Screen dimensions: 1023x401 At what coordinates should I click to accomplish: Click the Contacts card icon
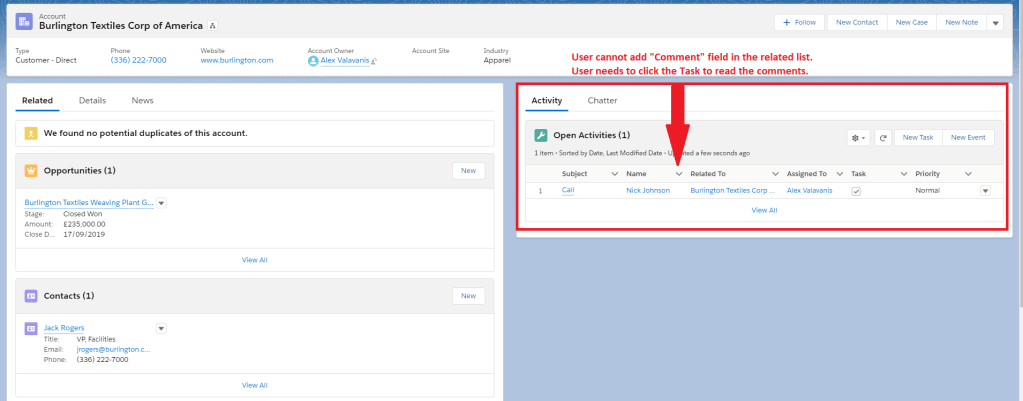tap(31, 296)
